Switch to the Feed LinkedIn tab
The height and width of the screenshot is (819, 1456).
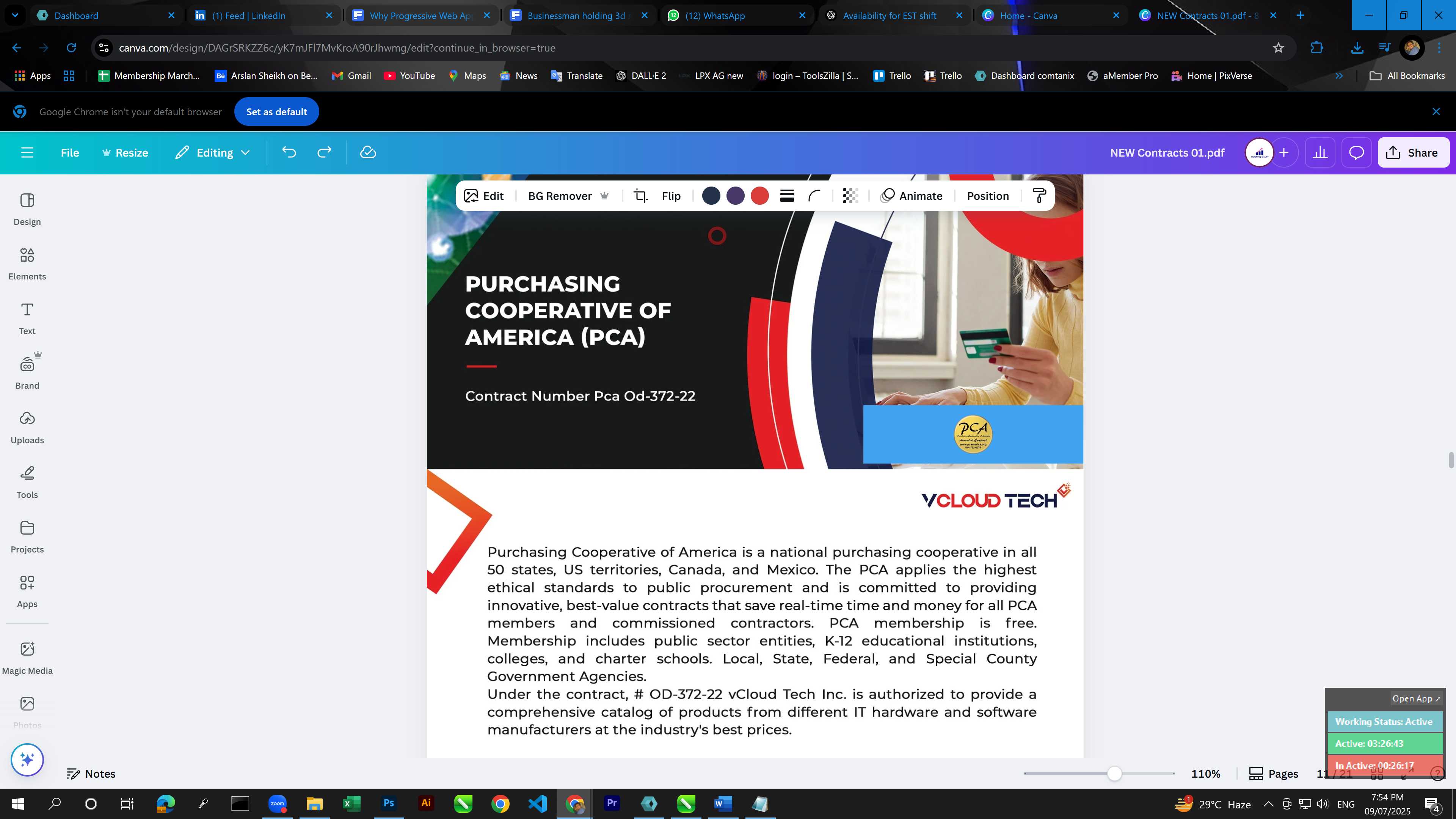(264, 15)
